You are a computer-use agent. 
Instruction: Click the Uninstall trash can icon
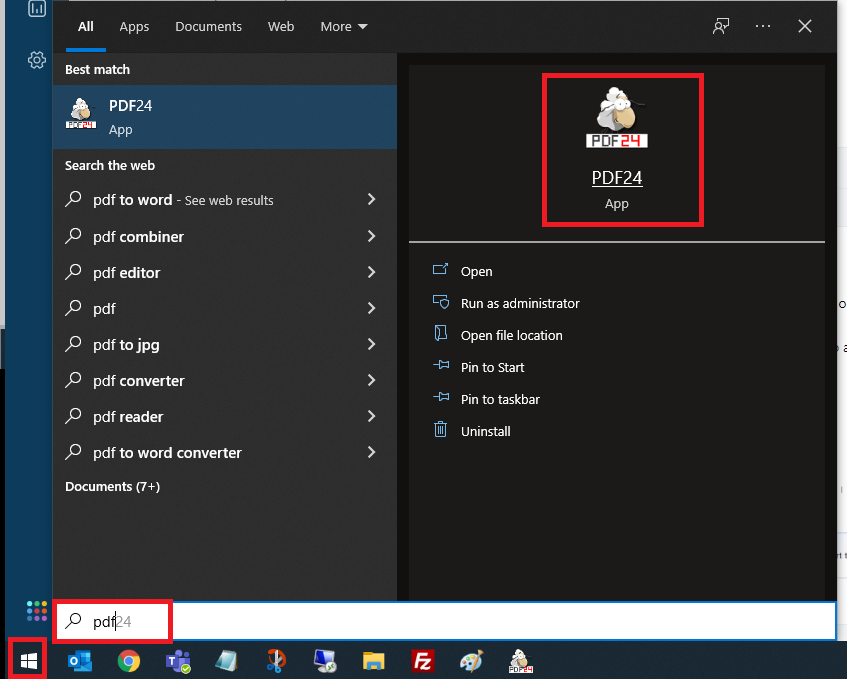440,429
